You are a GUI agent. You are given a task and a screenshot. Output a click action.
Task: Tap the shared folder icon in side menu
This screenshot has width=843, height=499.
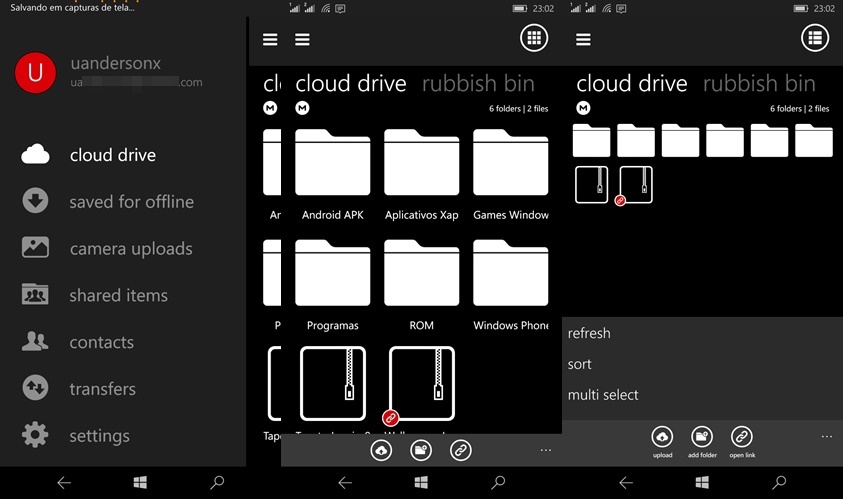coord(35,294)
